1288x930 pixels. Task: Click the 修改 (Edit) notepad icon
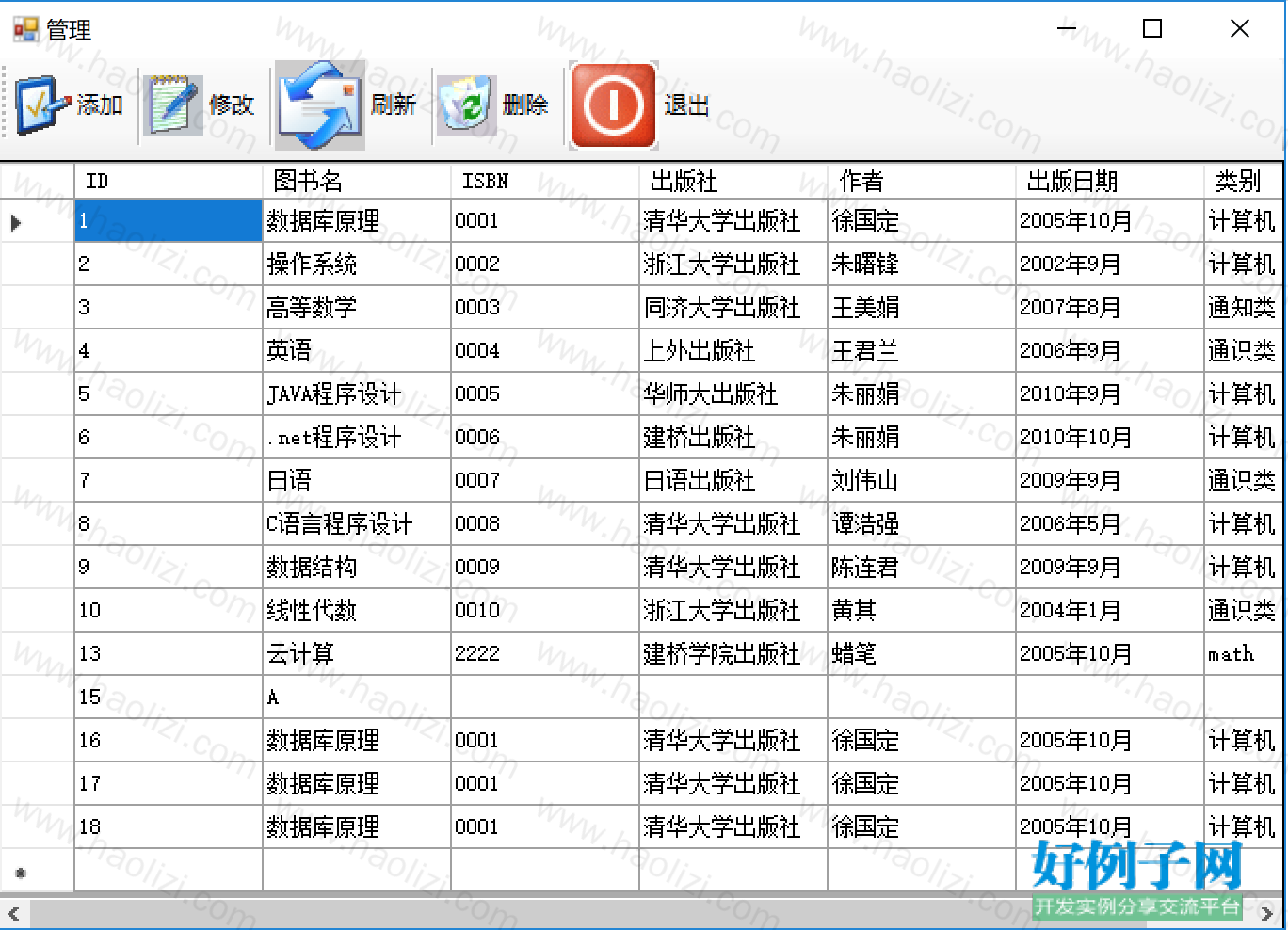click(173, 105)
